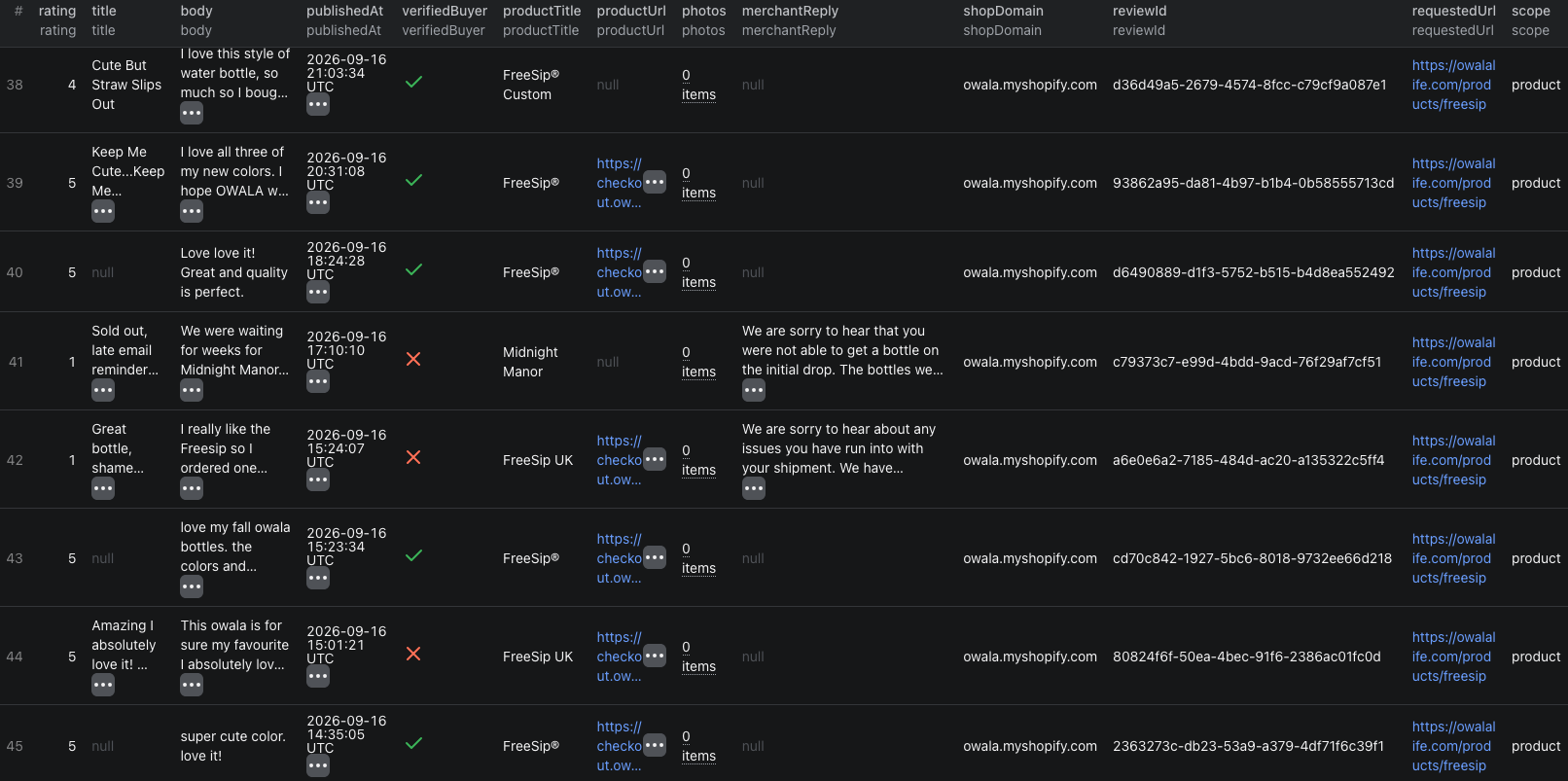Expand truncated body text in row 38
1568x781 pixels.
coord(192,113)
